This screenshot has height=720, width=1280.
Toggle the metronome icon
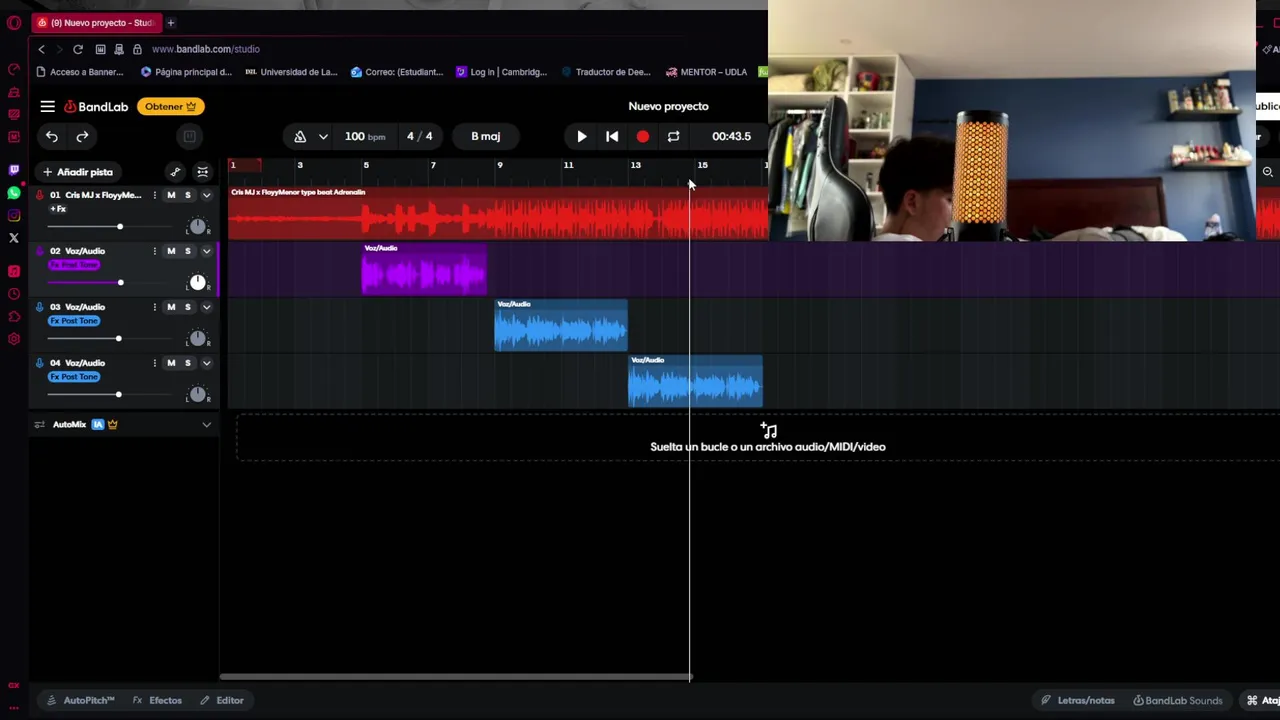pyautogui.click(x=300, y=136)
